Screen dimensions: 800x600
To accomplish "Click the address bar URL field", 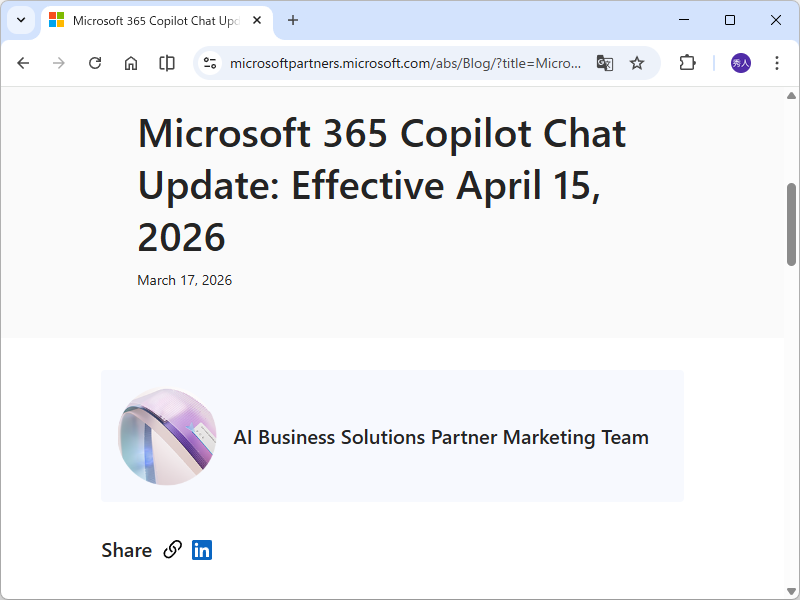I will pyautogui.click(x=405, y=63).
